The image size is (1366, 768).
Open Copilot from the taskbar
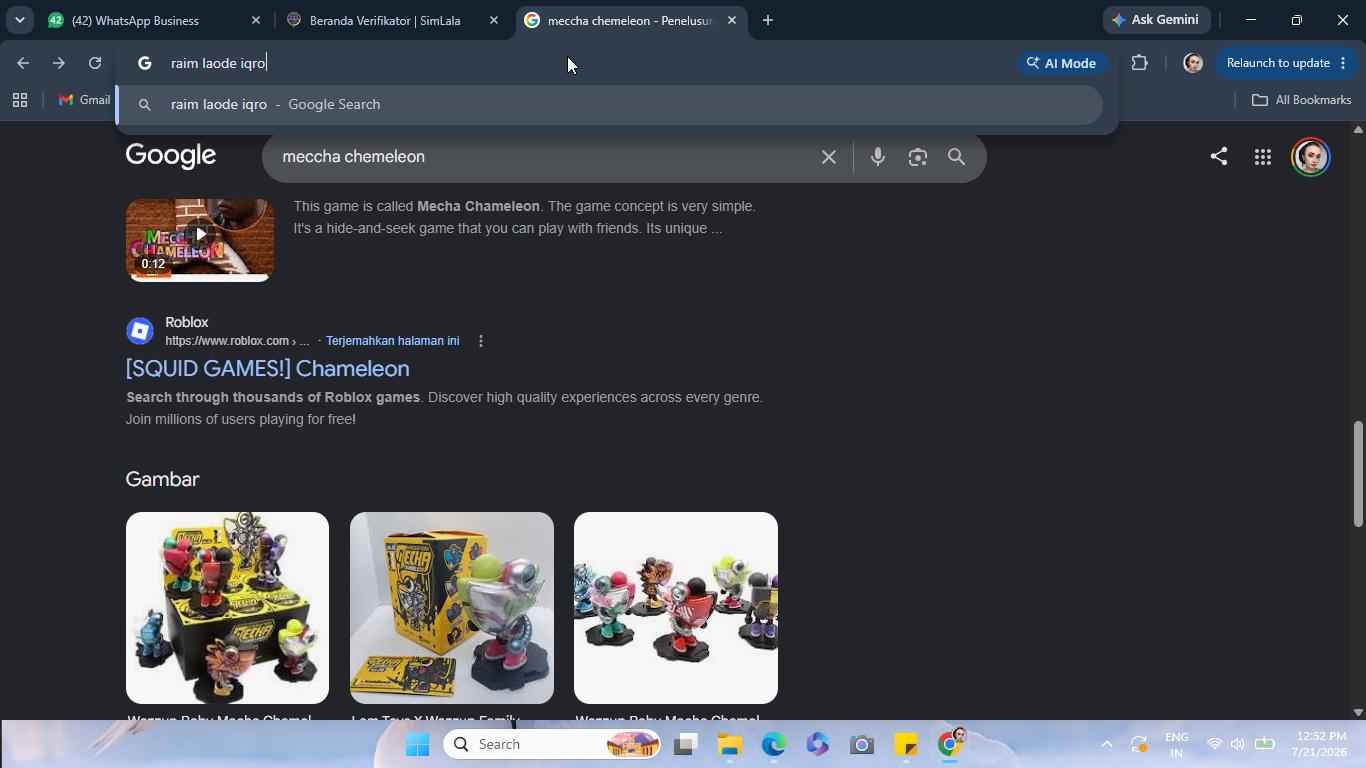[x=818, y=745]
